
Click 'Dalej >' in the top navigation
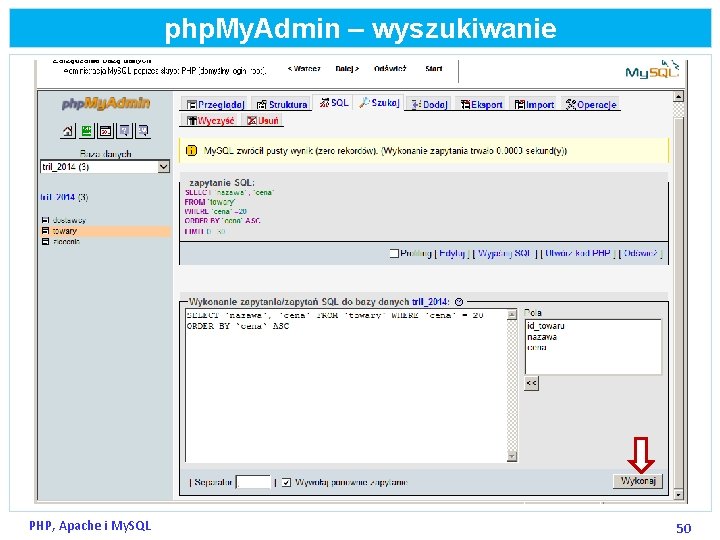tap(347, 69)
